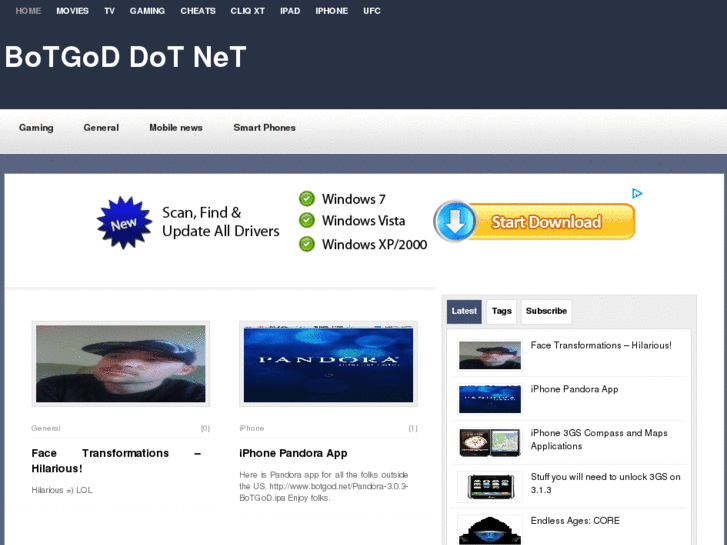Image resolution: width=727 pixels, height=545 pixels.
Task: Open the iPhone Pandora App post title
Action: (293, 453)
